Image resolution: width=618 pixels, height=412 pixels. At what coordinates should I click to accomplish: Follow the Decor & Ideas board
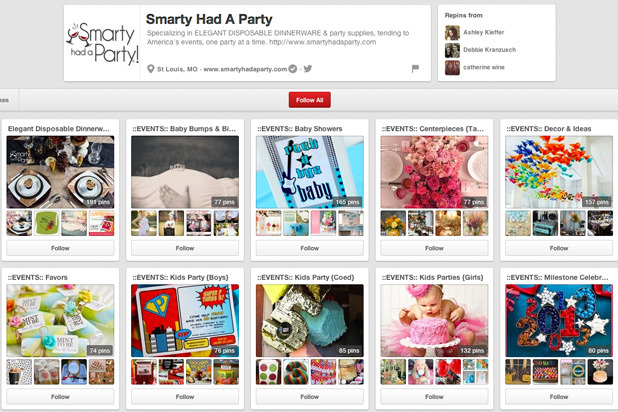[x=558, y=248]
